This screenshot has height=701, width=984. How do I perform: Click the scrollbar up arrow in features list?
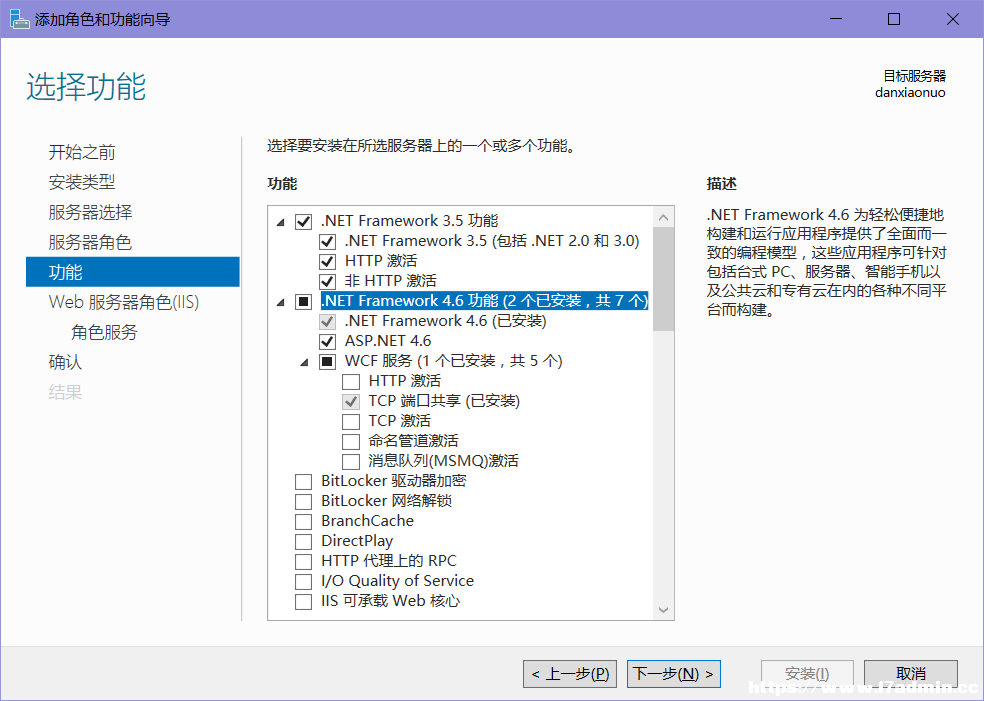point(663,218)
